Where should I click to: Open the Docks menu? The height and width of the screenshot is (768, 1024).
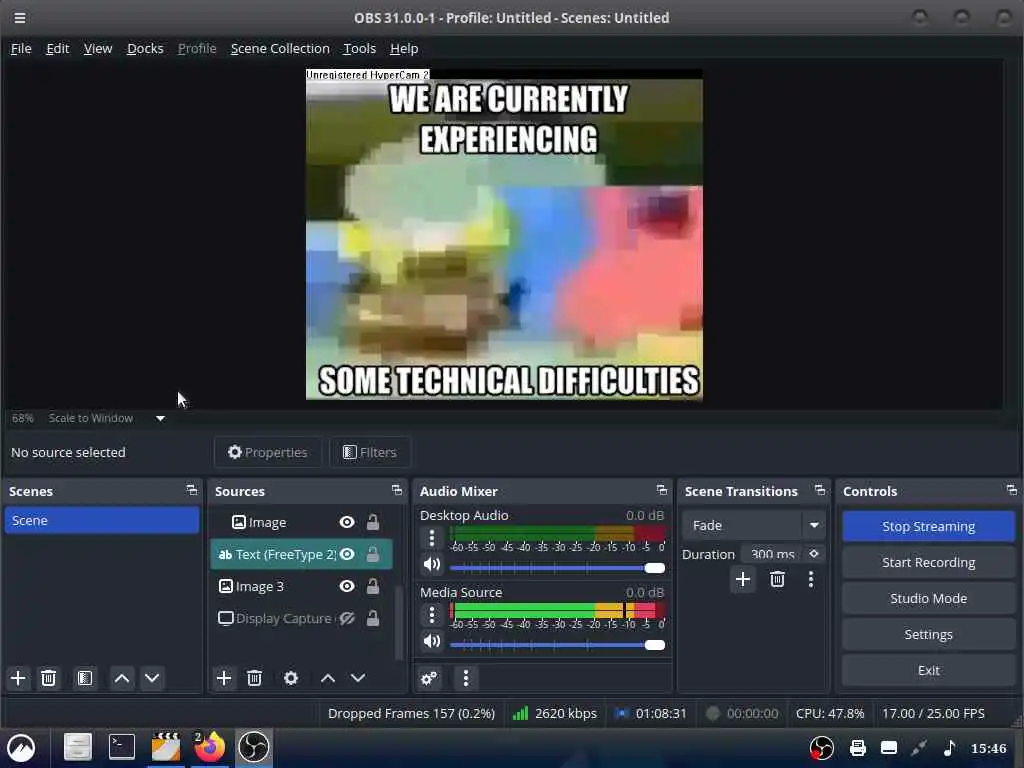tap(145, 49)
